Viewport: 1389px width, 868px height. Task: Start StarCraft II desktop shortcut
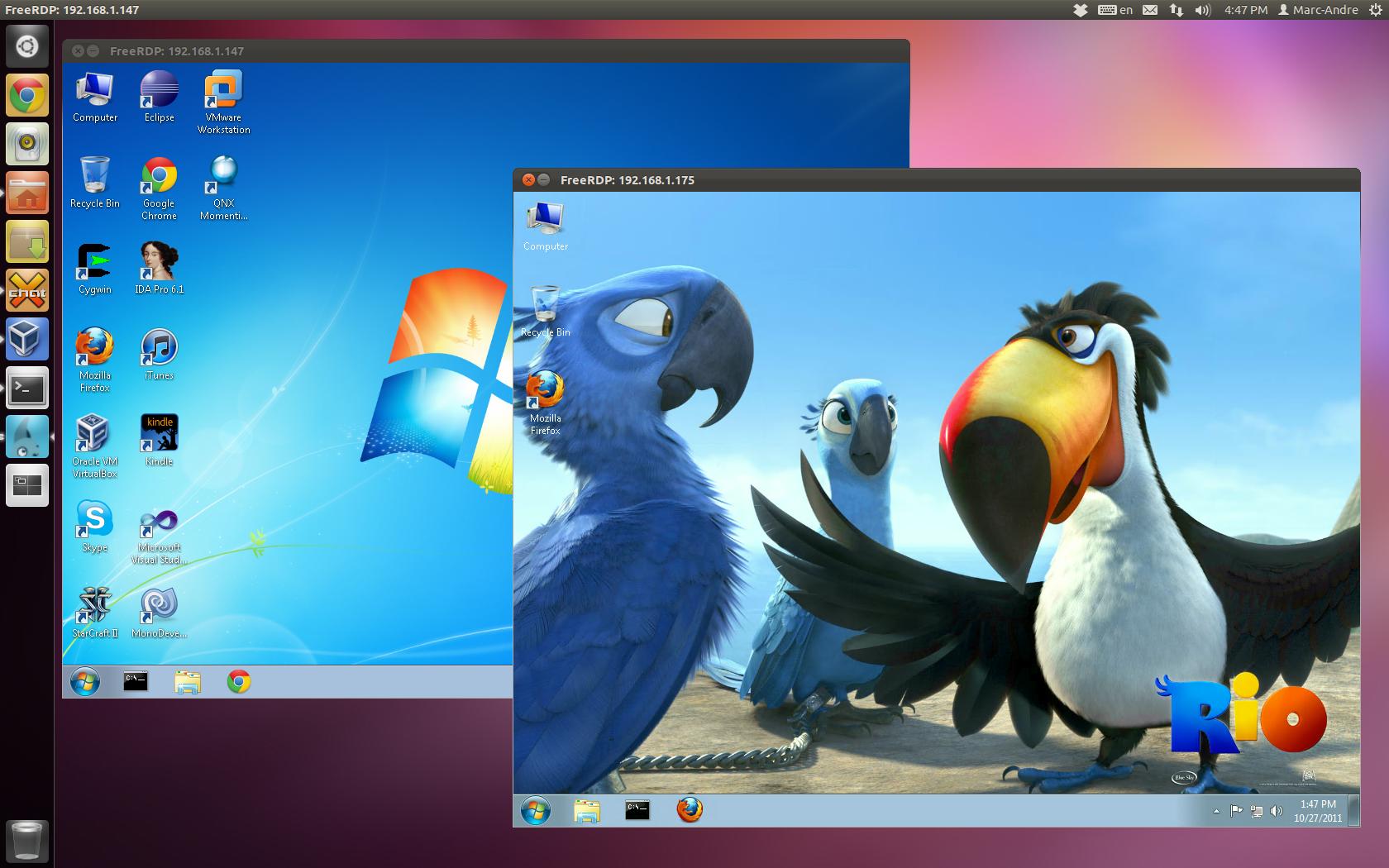94,603
